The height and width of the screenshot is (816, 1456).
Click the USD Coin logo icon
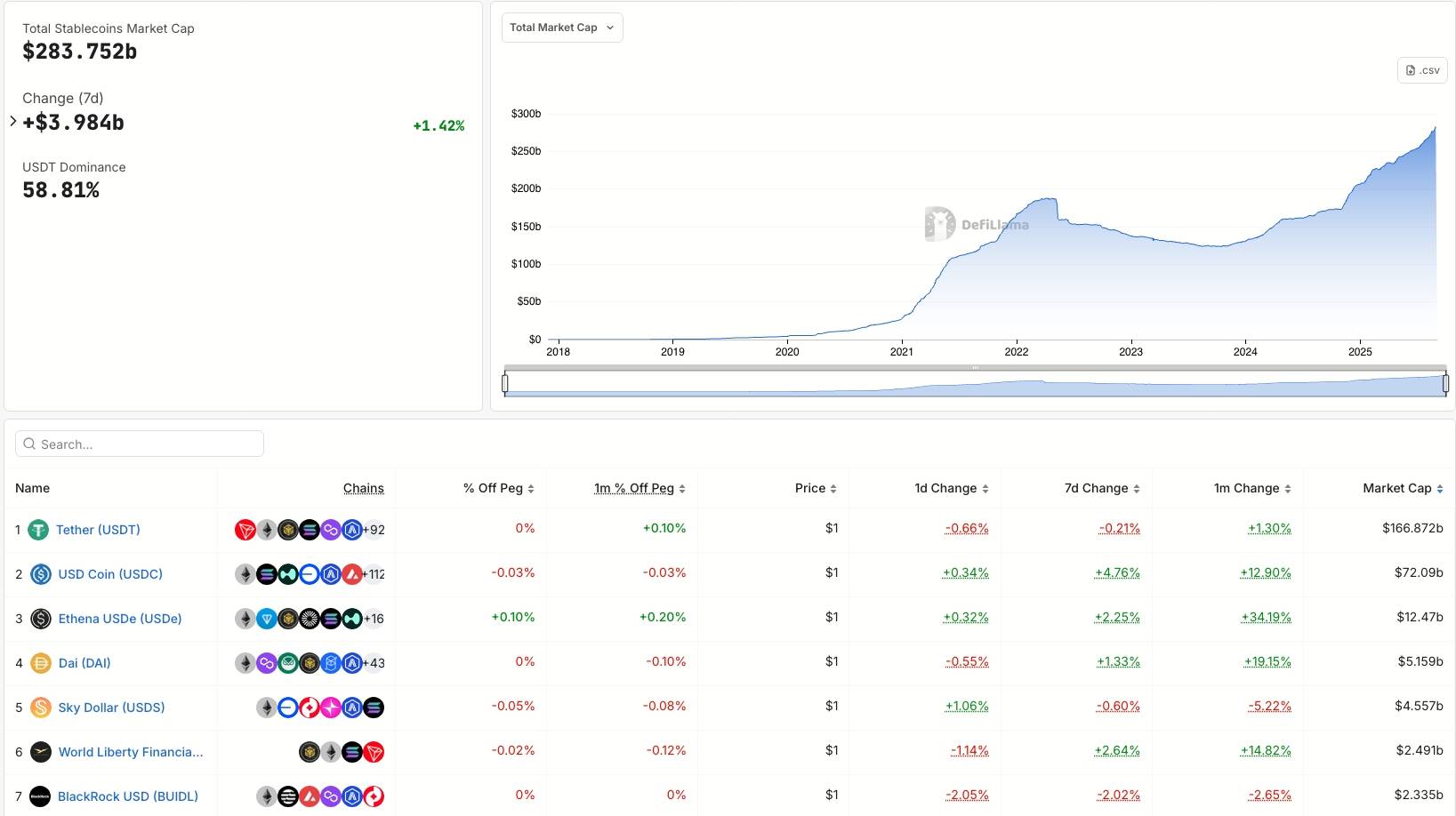(41, 574)
